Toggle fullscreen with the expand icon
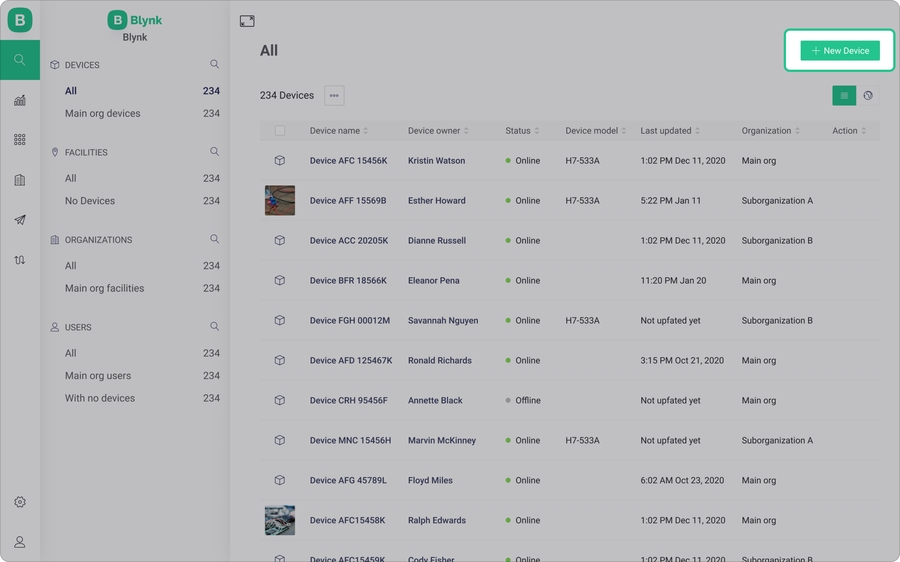 [247, 21]
